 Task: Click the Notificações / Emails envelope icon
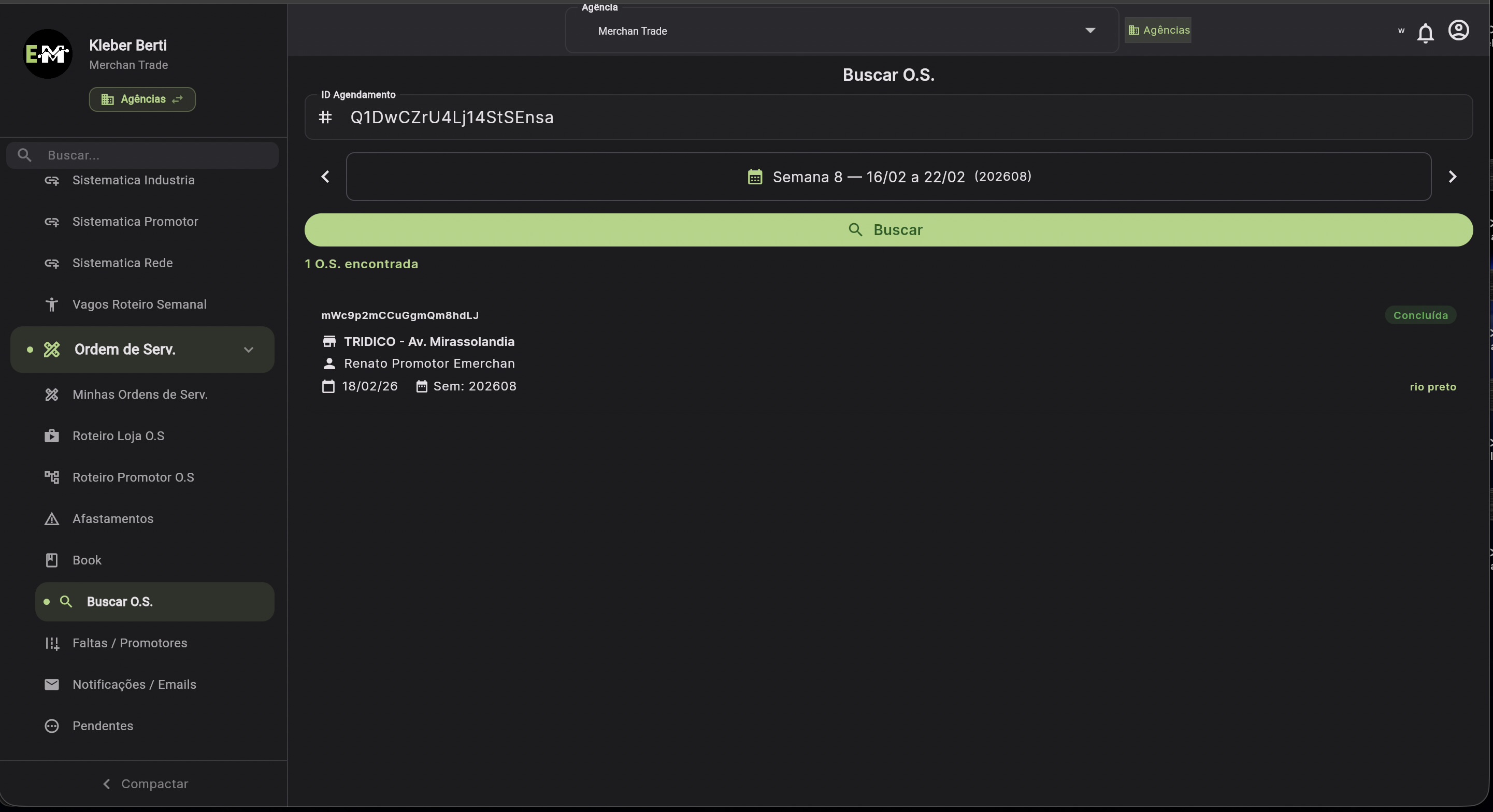pyautogui.click(x=52, y=685)
